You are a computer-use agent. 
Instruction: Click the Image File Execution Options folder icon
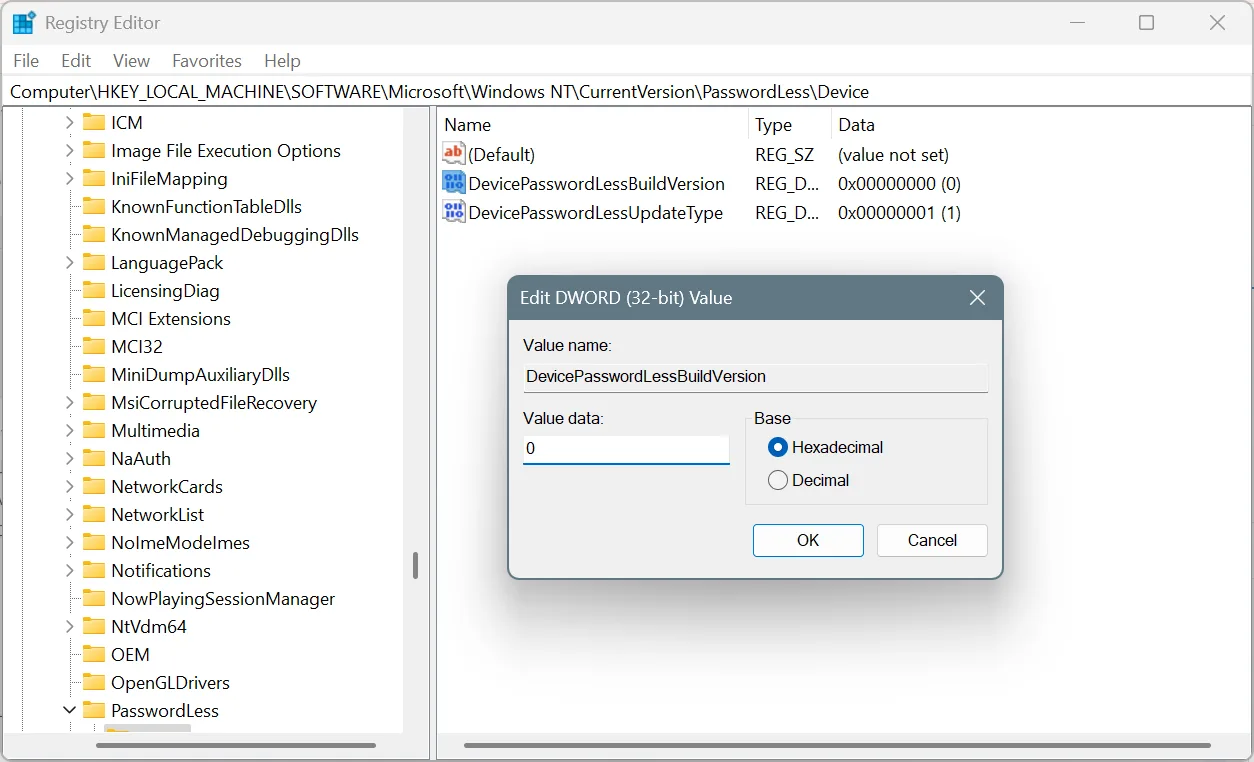pyautogui.click(x=94, y=150)
